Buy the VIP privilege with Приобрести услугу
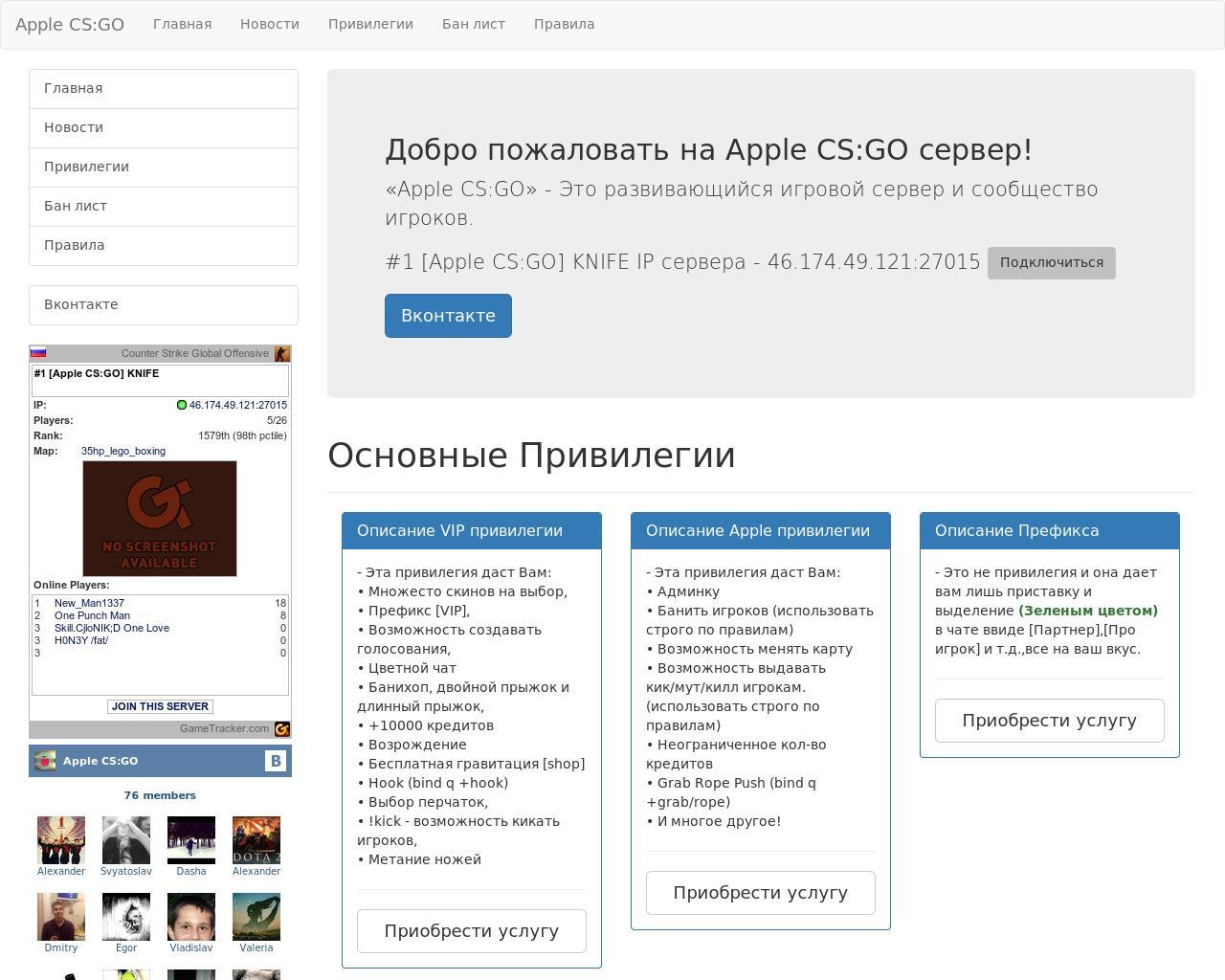The height and width of the screenshot is (980, 1225). click(472, 931)
